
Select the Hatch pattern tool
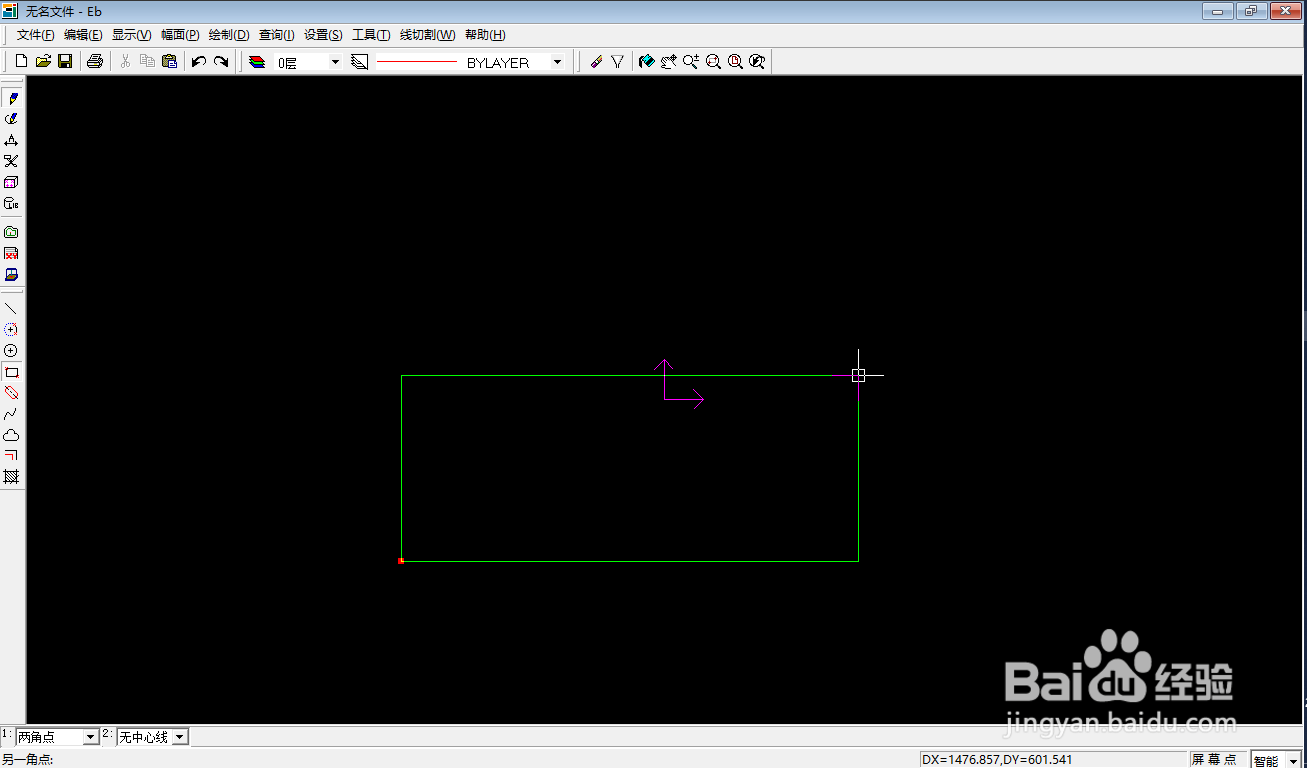tap(12, 477)
